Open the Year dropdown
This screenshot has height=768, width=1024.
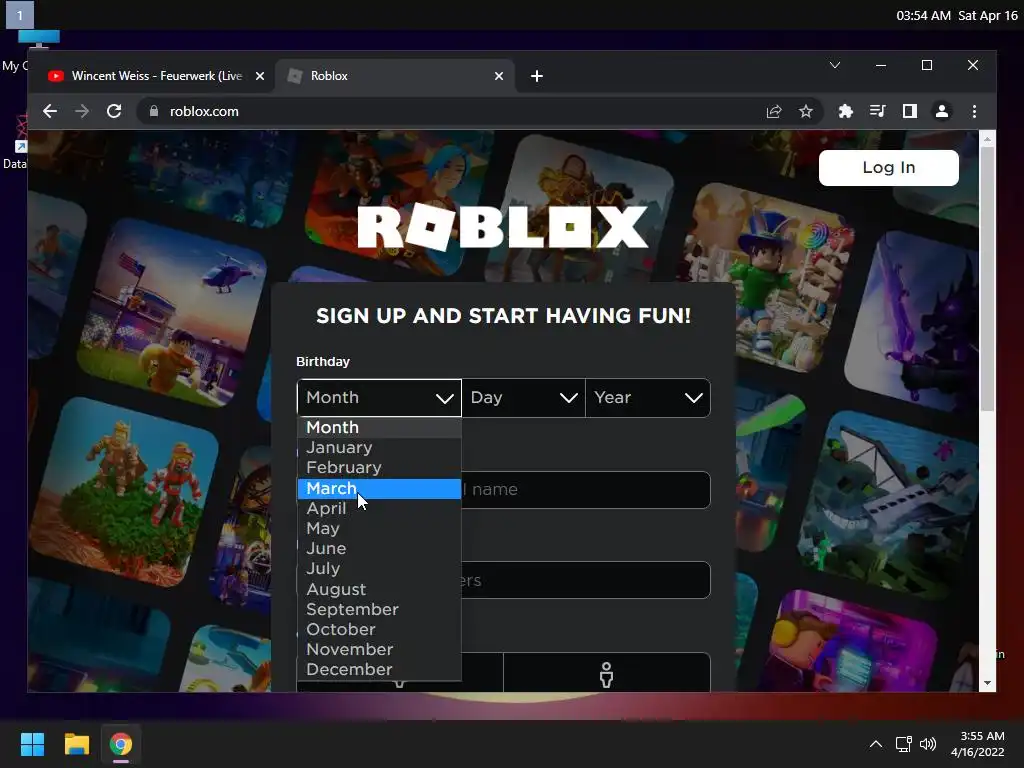[648, 398]
